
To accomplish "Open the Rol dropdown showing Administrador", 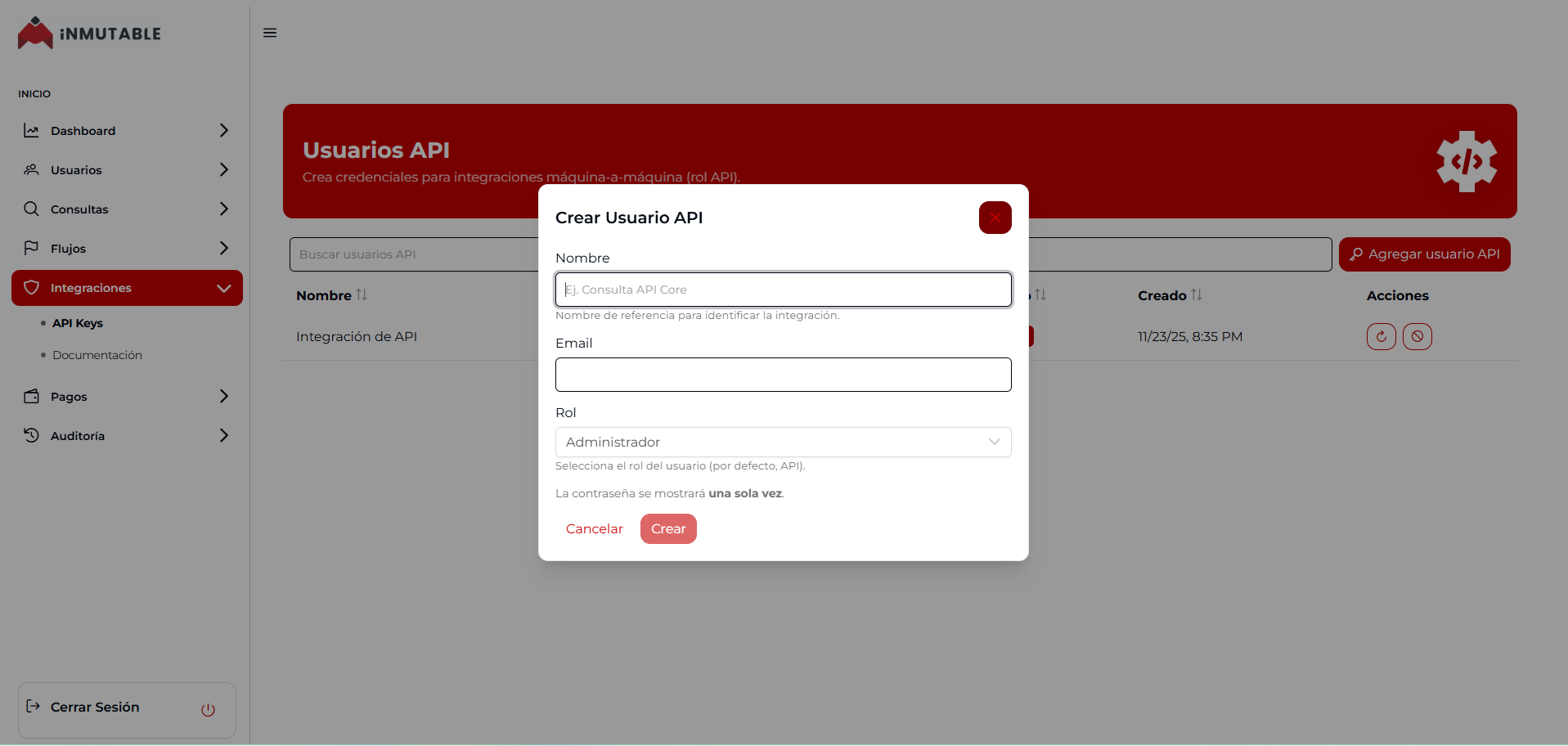I will coord(783,442).
